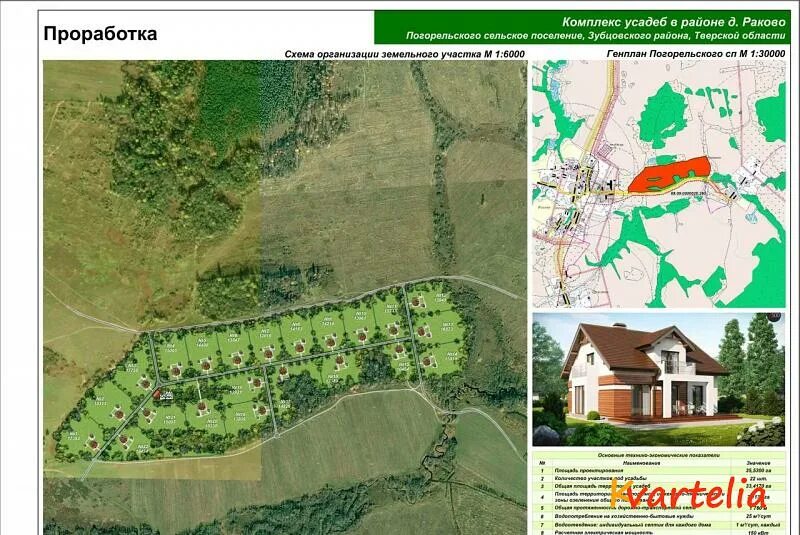Click the value '1 м³/сут, каждый'
Image resolution: width=800 pixels, height=535 pixels.
tap(758, 524)
